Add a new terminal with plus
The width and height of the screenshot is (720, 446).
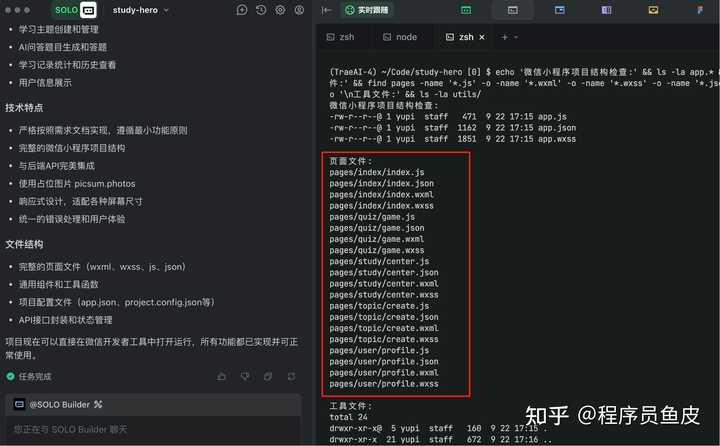(x=505, y=37)
